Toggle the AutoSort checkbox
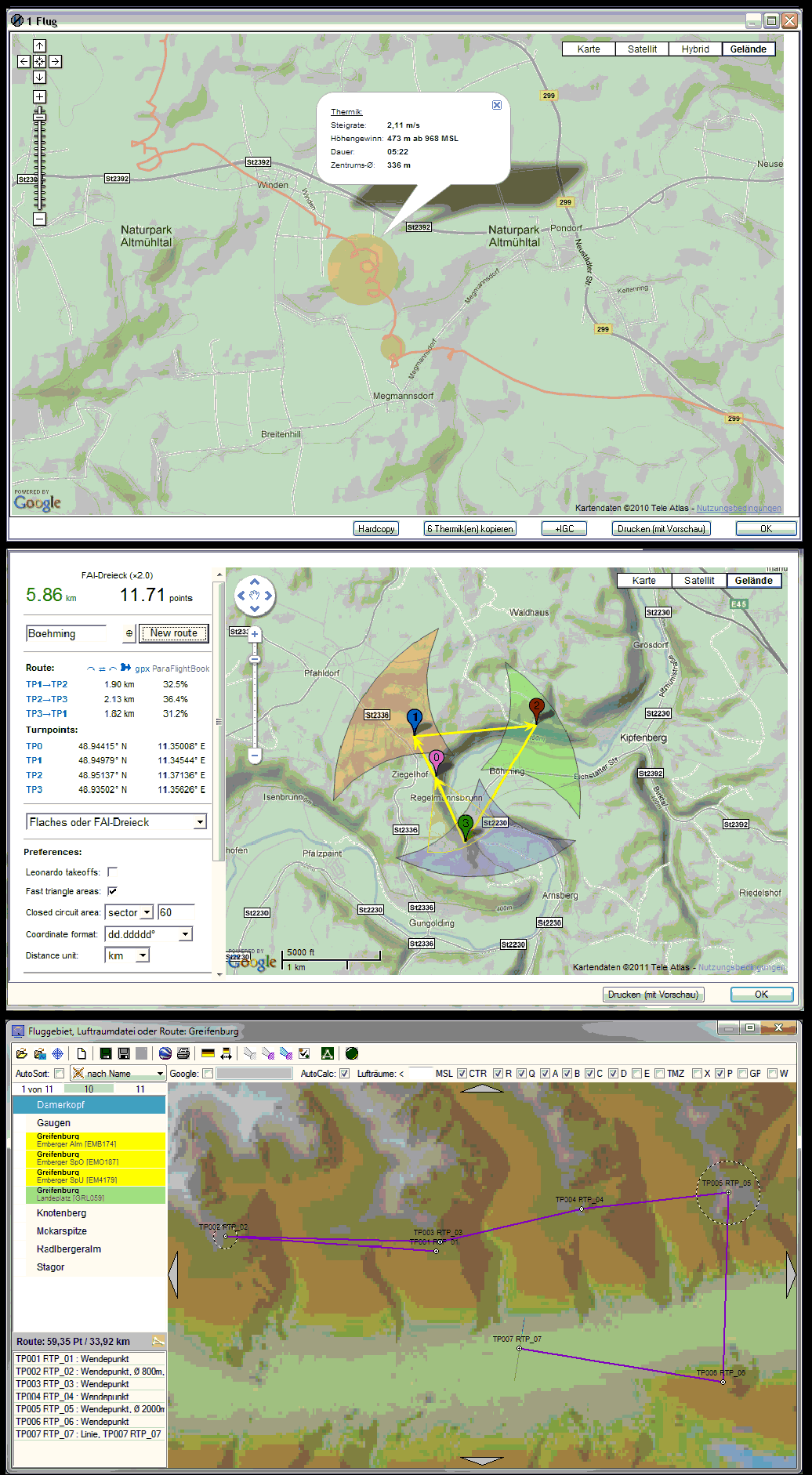Screen dimensions: 812x1475 point(60,1074)
